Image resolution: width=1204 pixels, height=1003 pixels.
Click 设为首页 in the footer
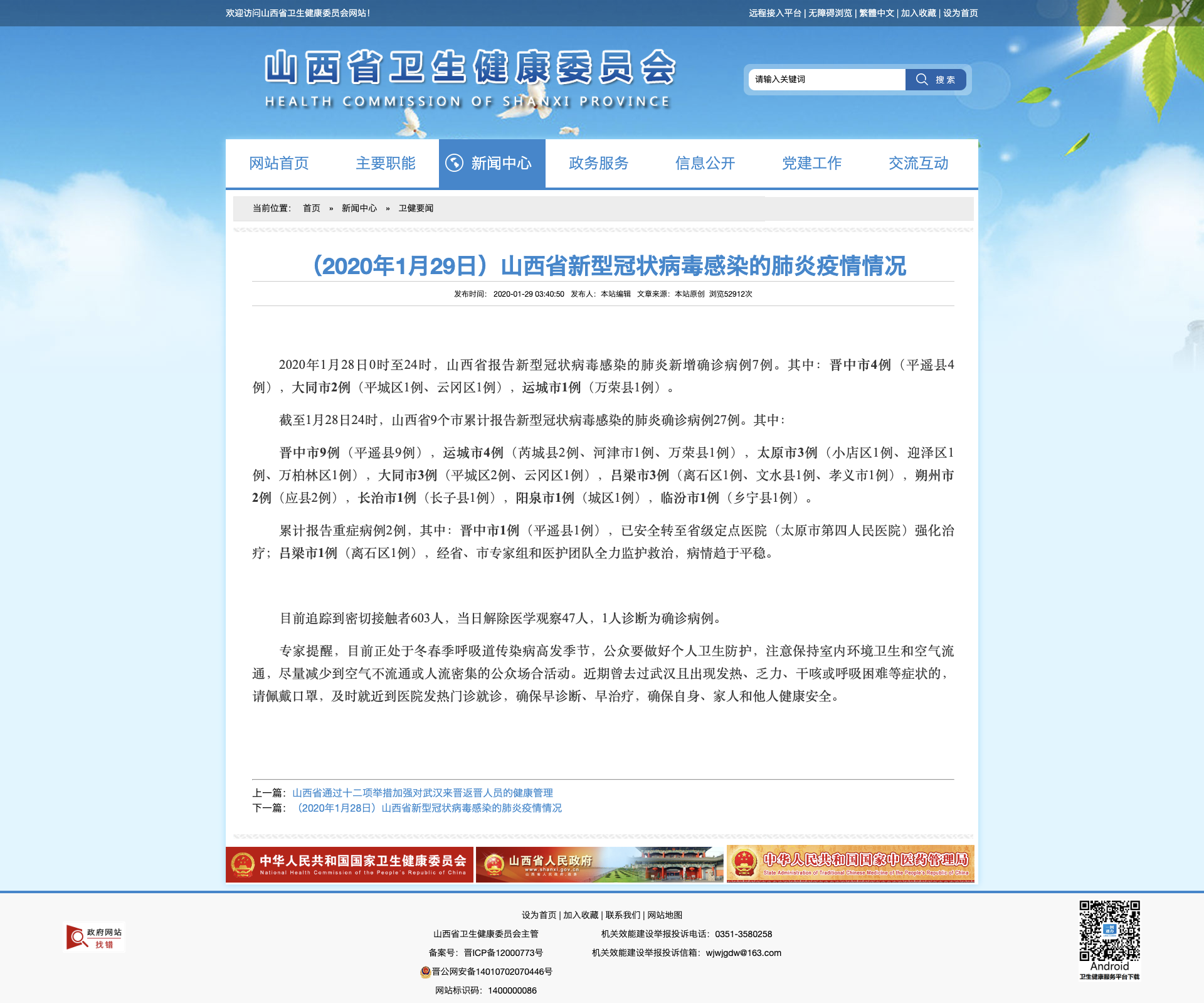pyautogui.click(x=539, y=915)
